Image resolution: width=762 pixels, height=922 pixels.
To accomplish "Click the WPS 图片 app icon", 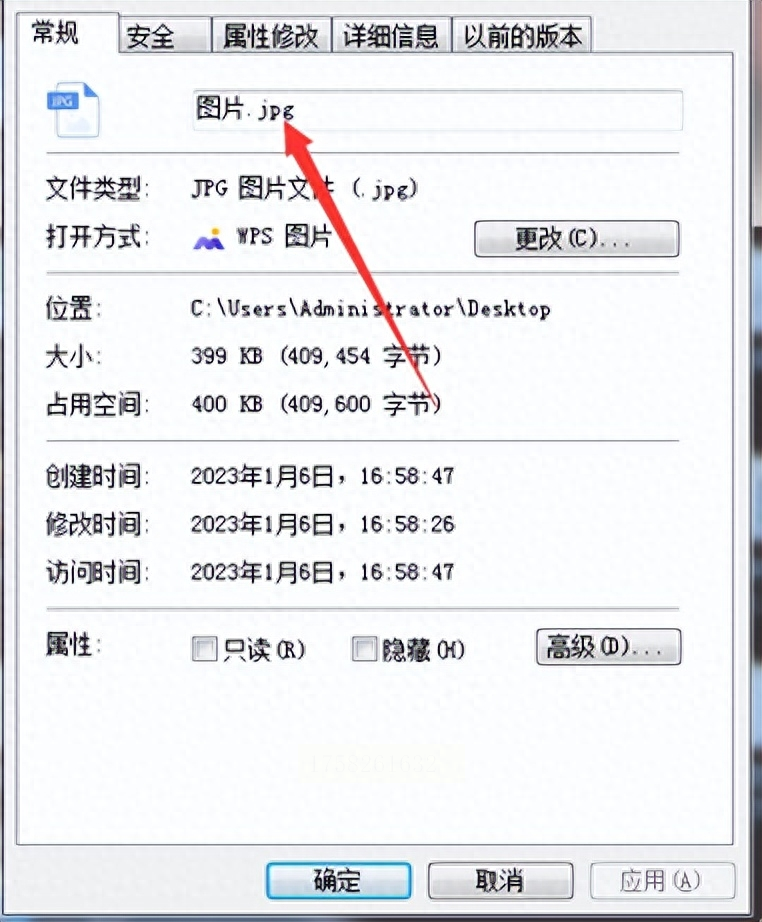I will 209,239.
